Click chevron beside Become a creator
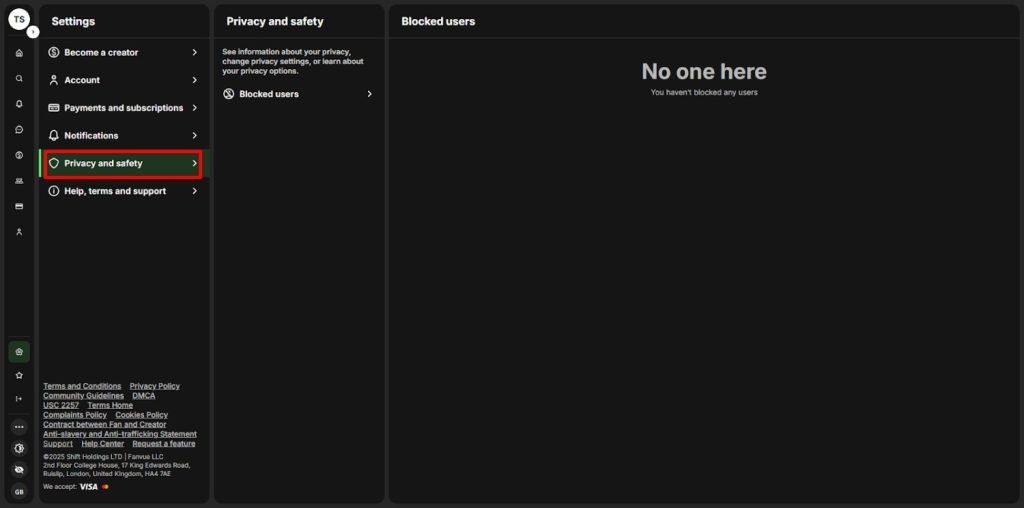1024x508 pixels. pos(195,52)
